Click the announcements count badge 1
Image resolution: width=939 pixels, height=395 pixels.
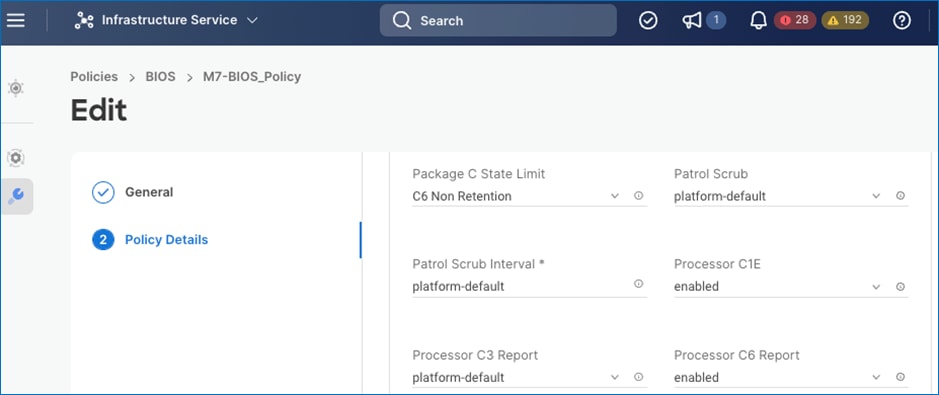716,20
